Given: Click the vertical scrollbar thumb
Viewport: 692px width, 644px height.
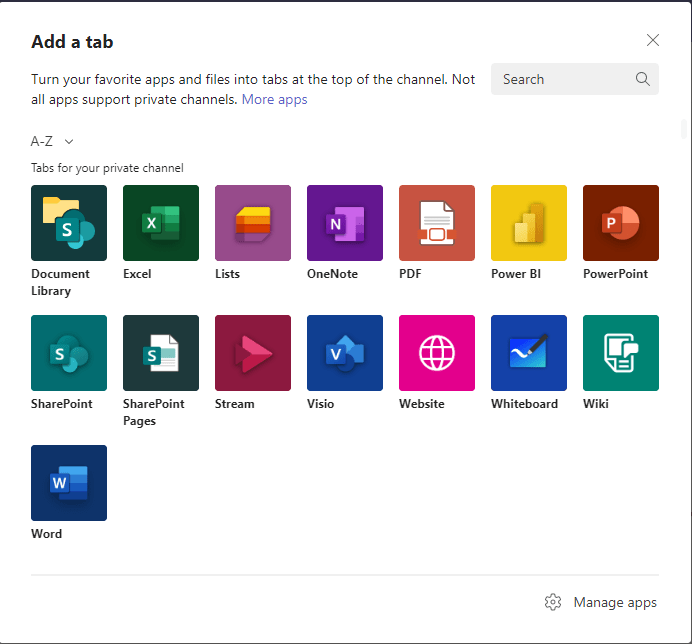Looking at the screenshot, I should point(684,129).
